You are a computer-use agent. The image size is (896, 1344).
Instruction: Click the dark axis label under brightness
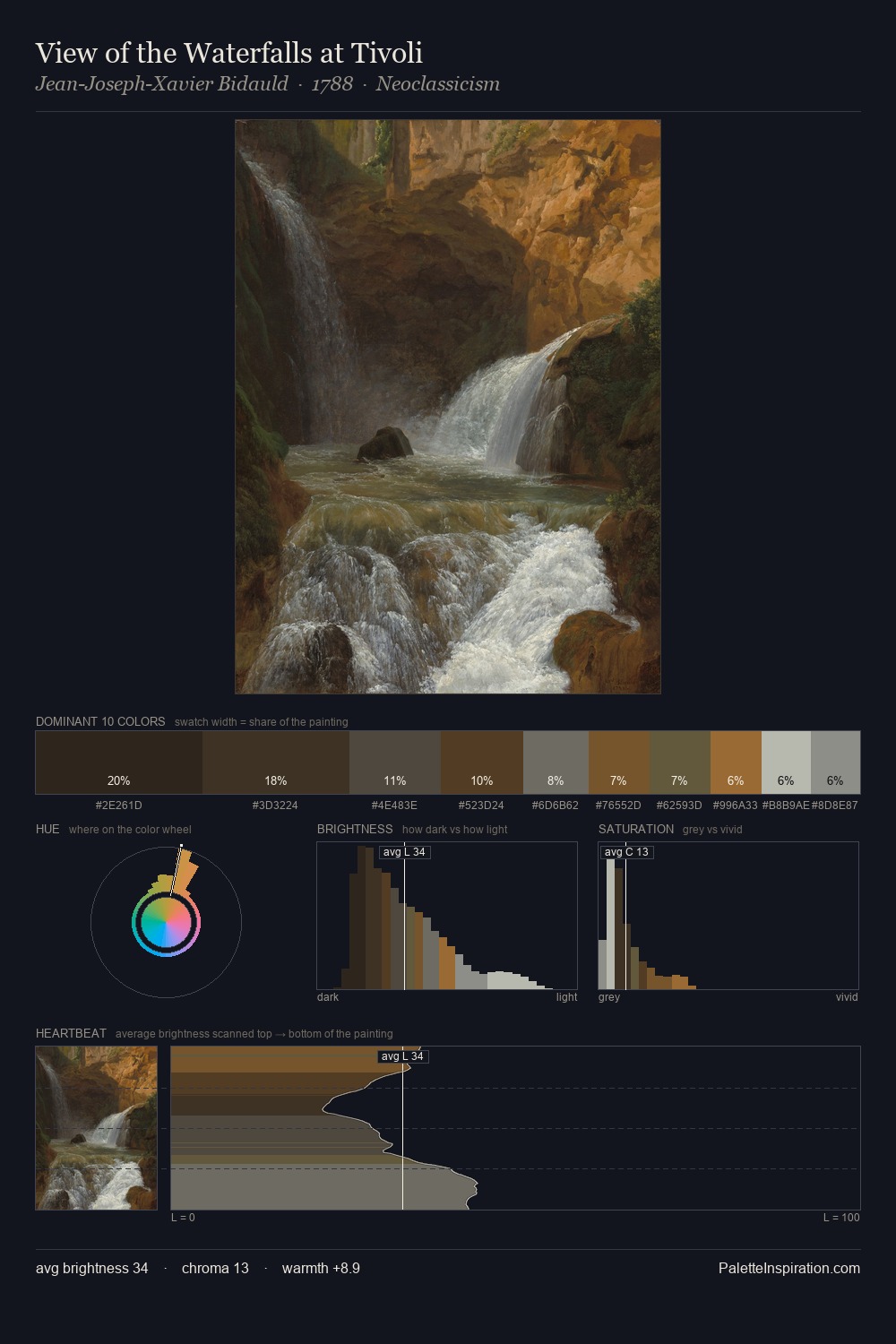point(328,997)
